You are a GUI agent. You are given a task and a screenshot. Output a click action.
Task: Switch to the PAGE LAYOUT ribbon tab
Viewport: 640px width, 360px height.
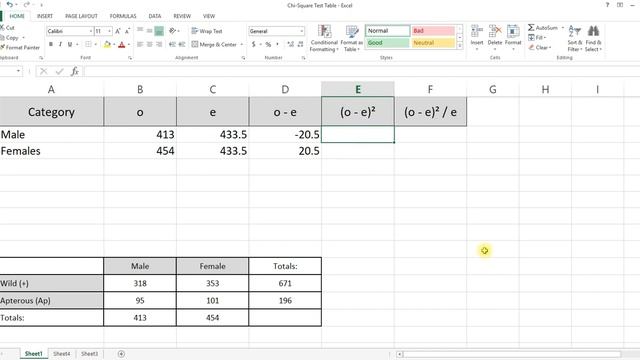[81, 16]
